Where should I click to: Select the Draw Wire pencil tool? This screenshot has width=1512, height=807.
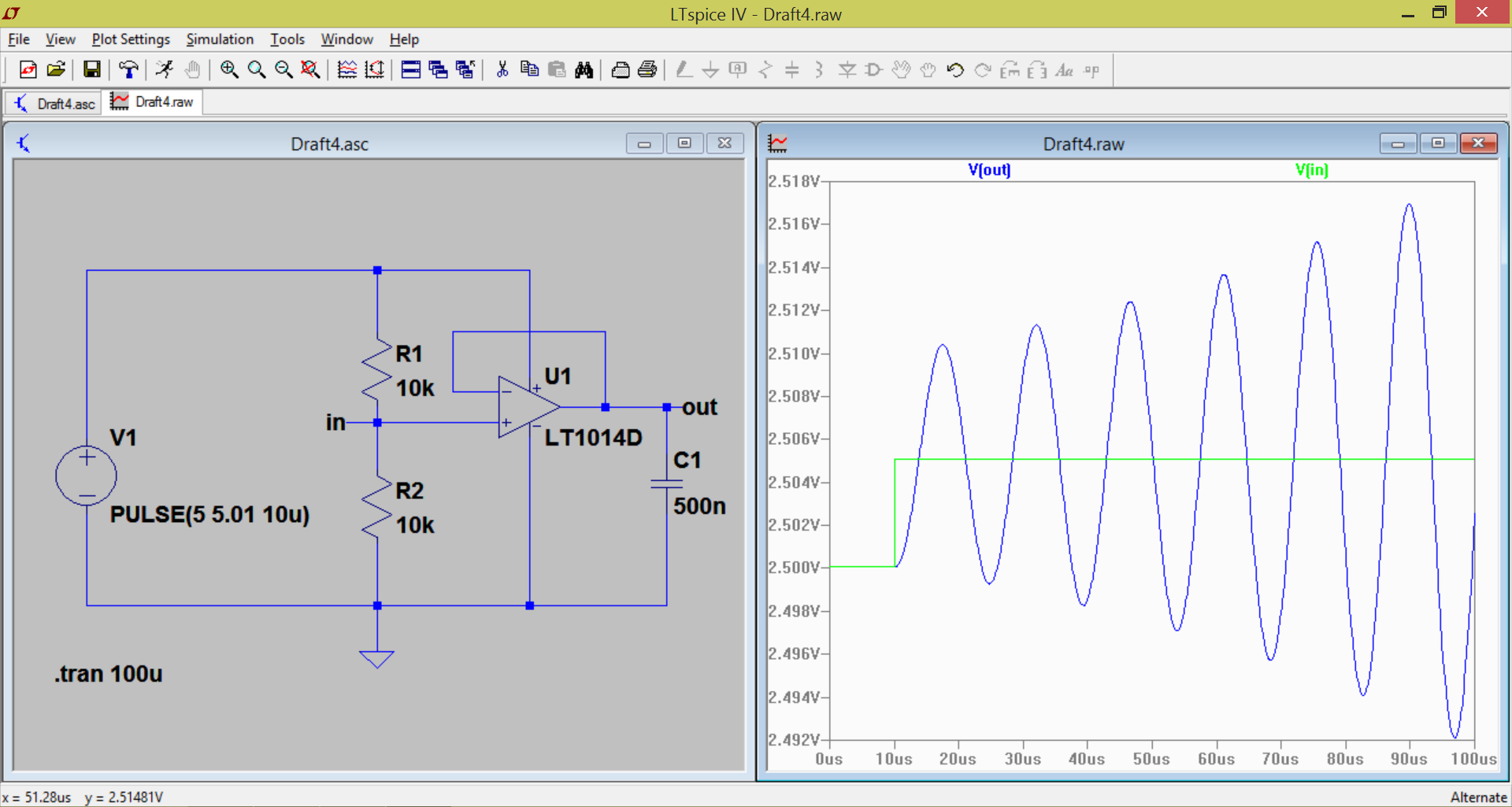[684, 70]
